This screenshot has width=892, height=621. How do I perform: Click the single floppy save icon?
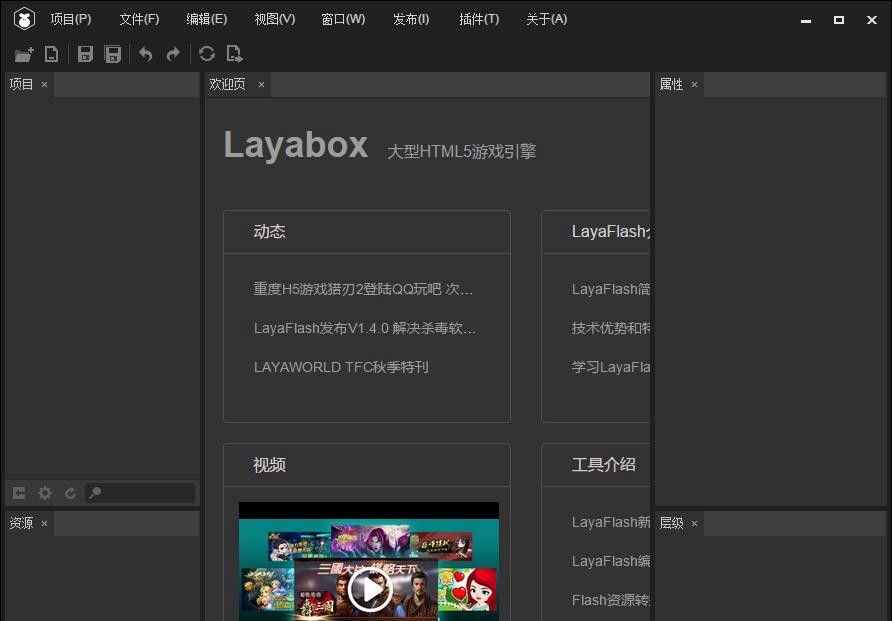pyautogui.click(x=85, y=54)
